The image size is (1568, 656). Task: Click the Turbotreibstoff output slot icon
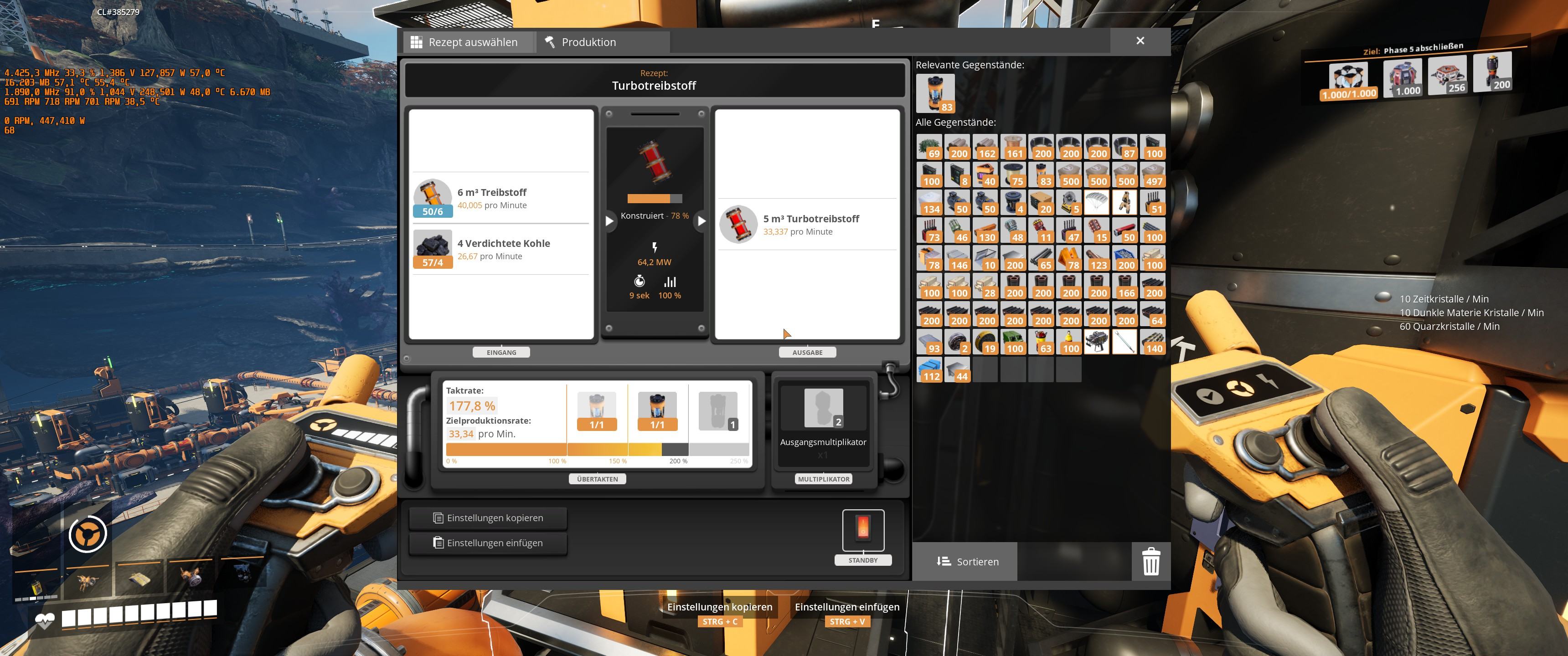738,224
